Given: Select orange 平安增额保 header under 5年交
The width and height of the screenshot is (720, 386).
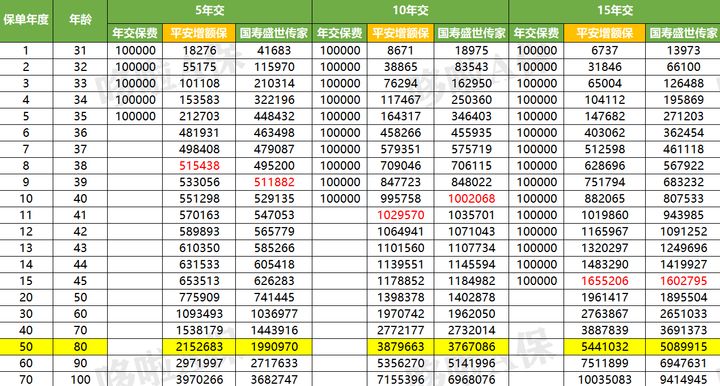Looking at the screenshot, I should tap(199, 33).
